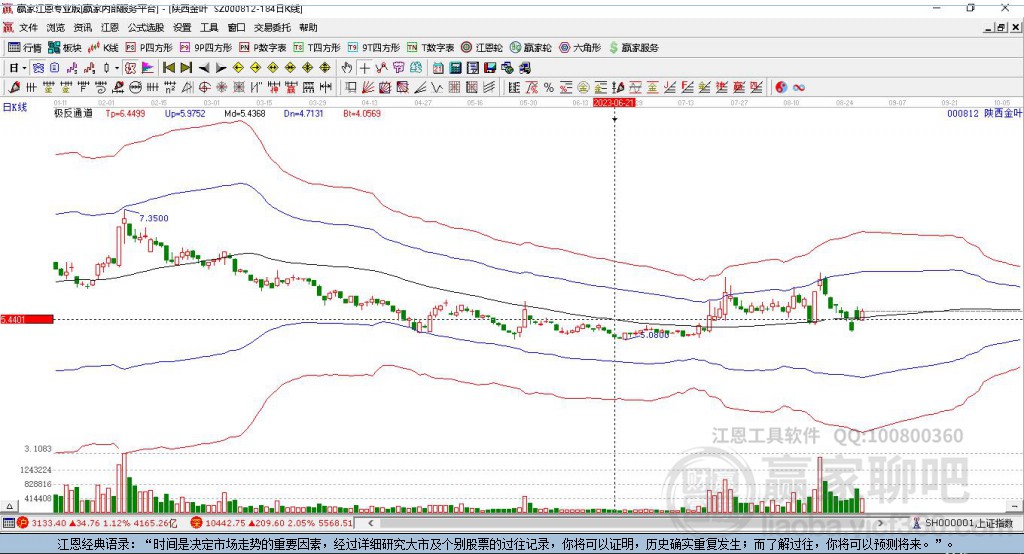Click the black left arrow icon
Image resolution: width=1024 pixels, height=554 pixels.
click(204, 68)
